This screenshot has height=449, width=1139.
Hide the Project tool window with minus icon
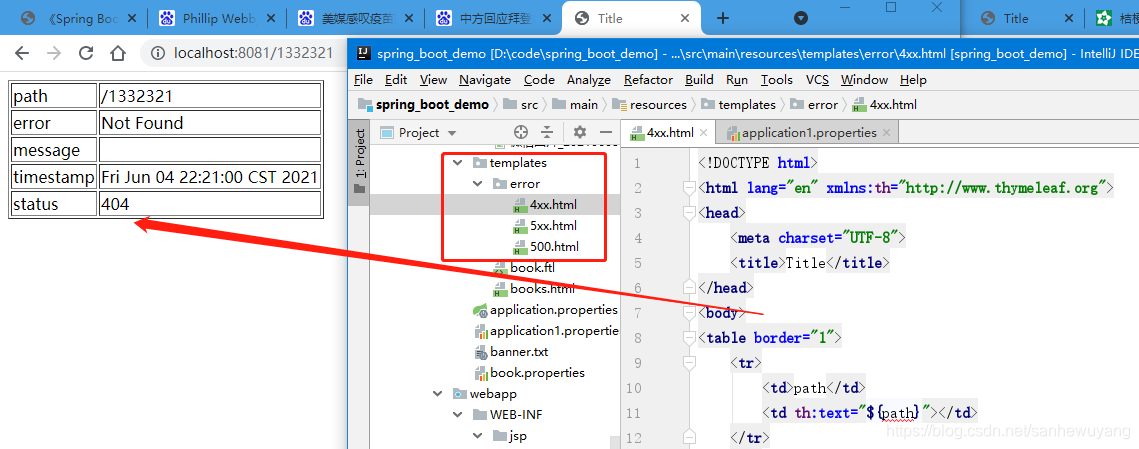(606, 132)
